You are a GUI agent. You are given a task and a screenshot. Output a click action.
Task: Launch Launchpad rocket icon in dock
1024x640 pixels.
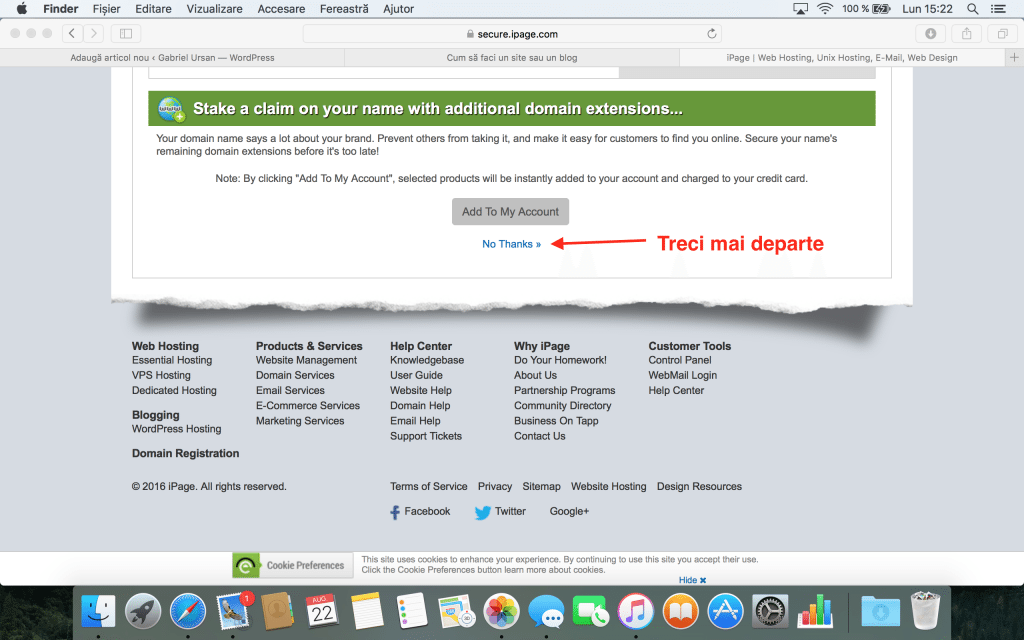click(x=143, y=612)
